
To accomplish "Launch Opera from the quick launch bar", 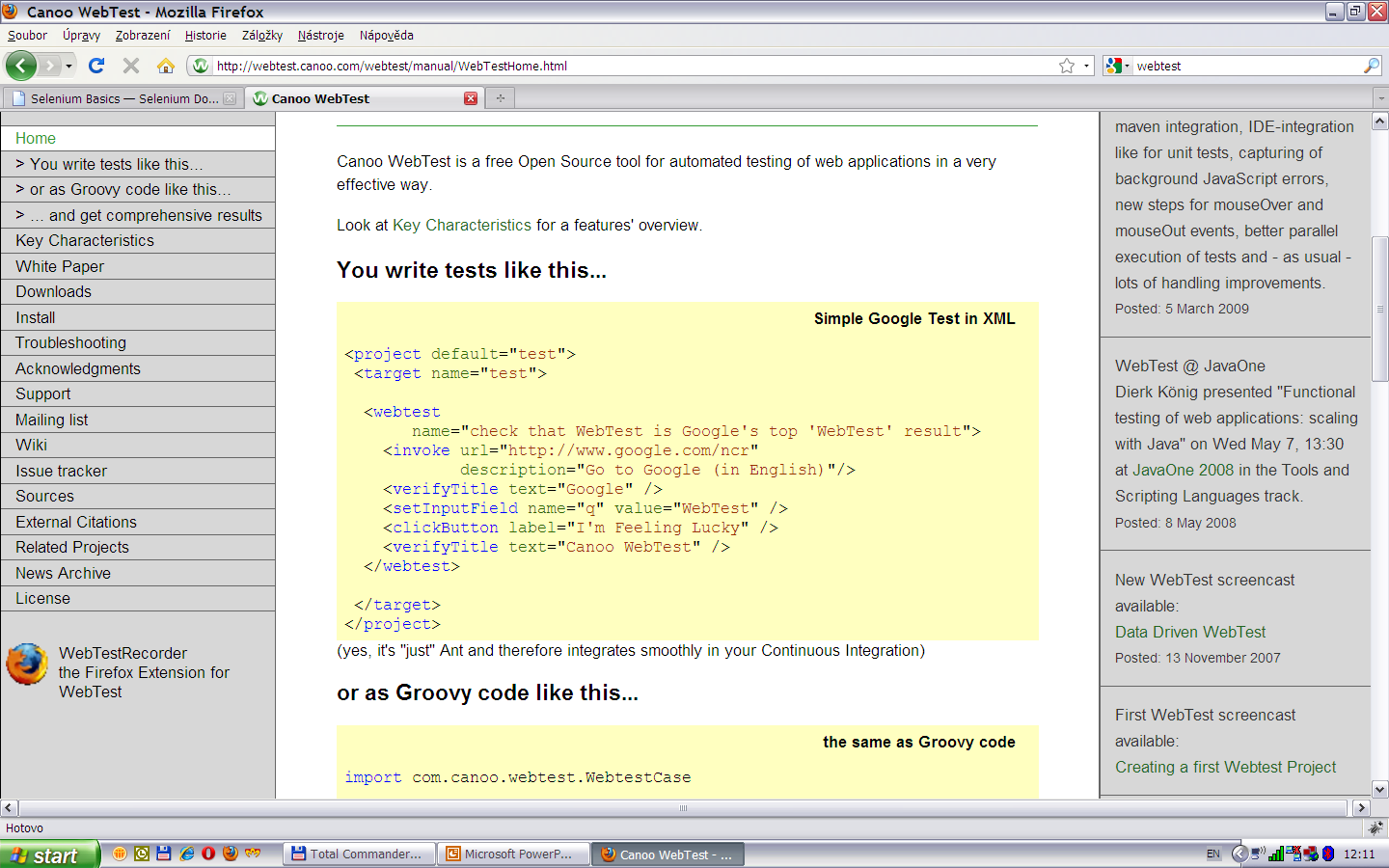I will [208, 854].
